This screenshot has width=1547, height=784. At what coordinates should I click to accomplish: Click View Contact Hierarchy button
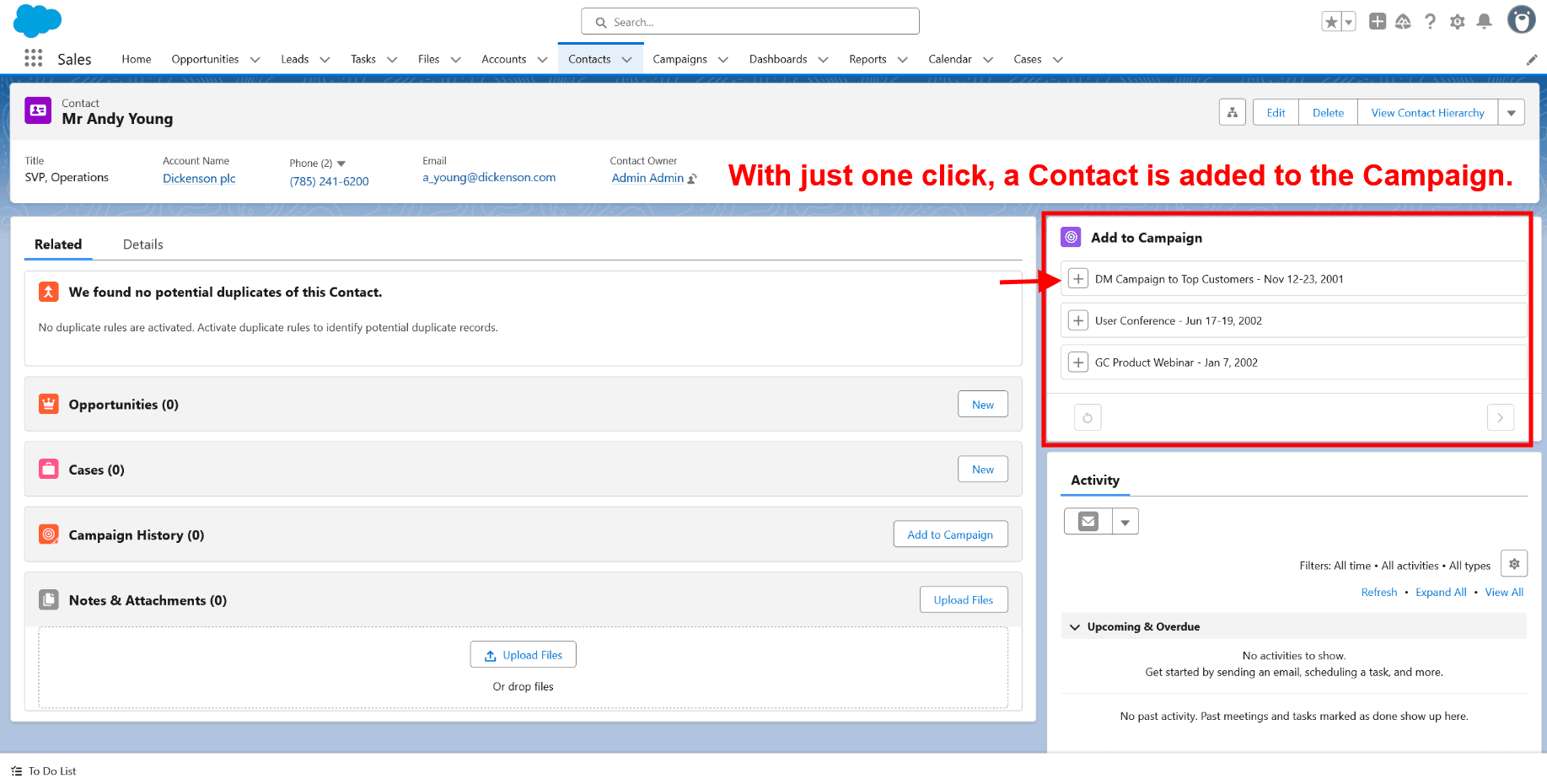[x=1428, y=112]
